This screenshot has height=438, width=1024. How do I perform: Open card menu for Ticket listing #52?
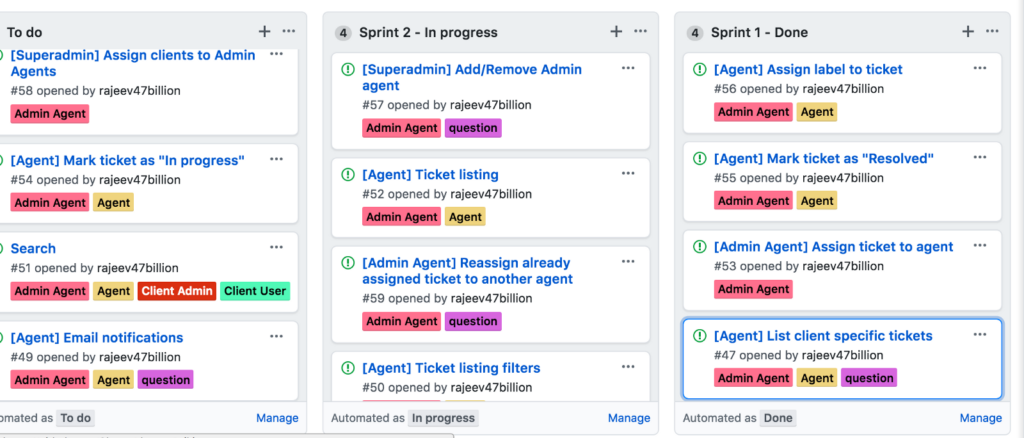(628, 173)
